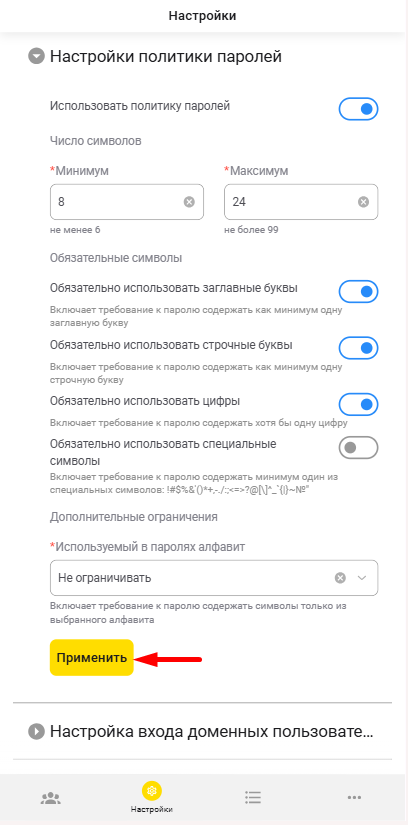Screen dimensions: 408x825
Task: Click the Настройки tab label at bottom
Action: tap(152, 809)
